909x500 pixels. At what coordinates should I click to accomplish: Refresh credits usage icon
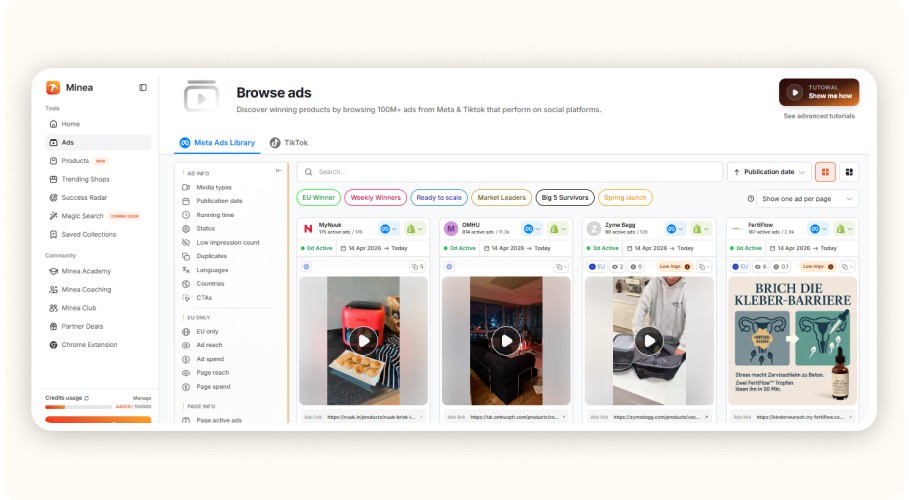pos(87,398)
